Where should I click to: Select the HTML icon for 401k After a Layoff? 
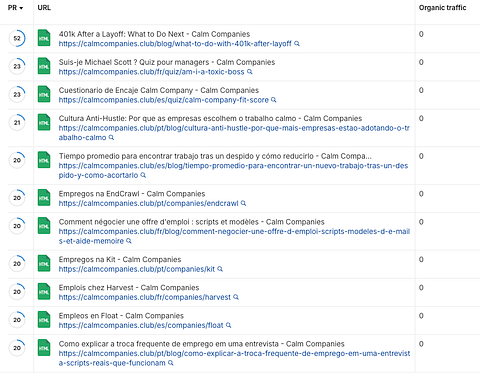point(44,38)
